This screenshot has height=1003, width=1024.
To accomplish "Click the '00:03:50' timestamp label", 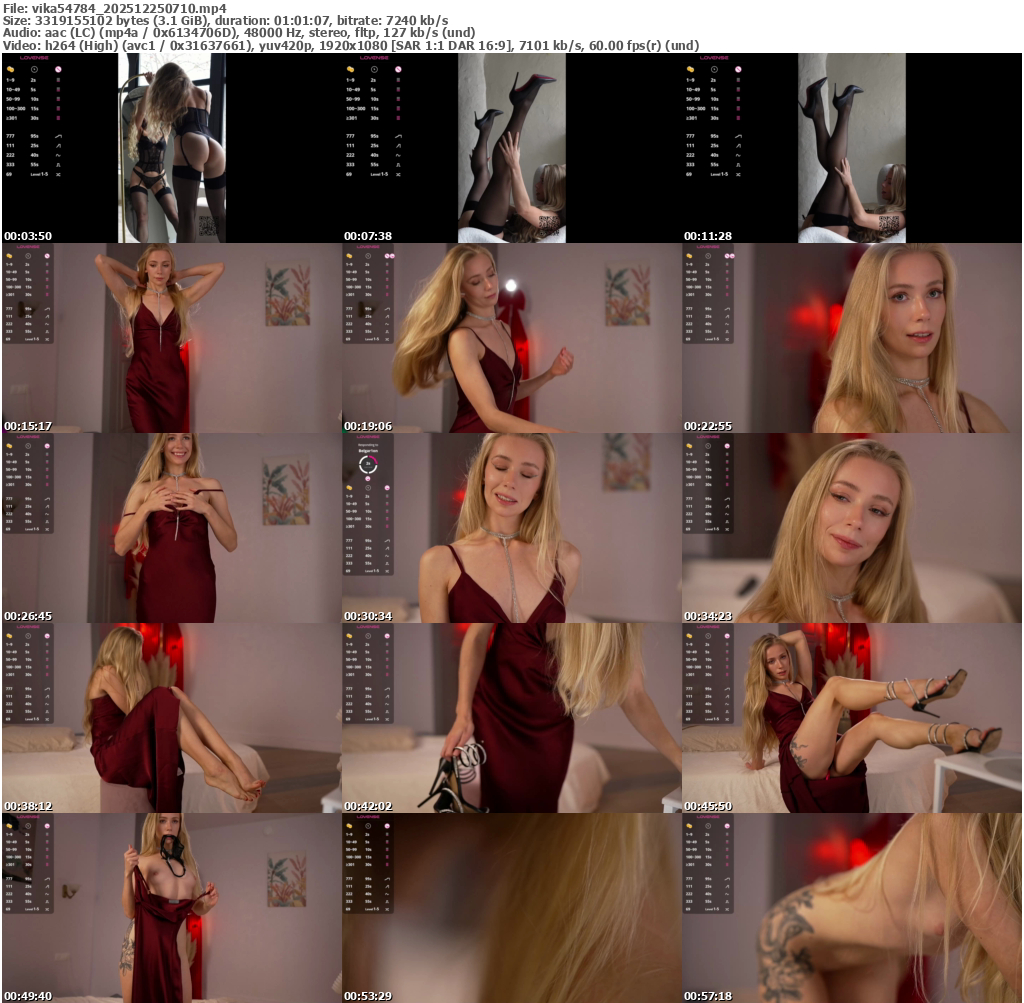I will tap(27, 236).
